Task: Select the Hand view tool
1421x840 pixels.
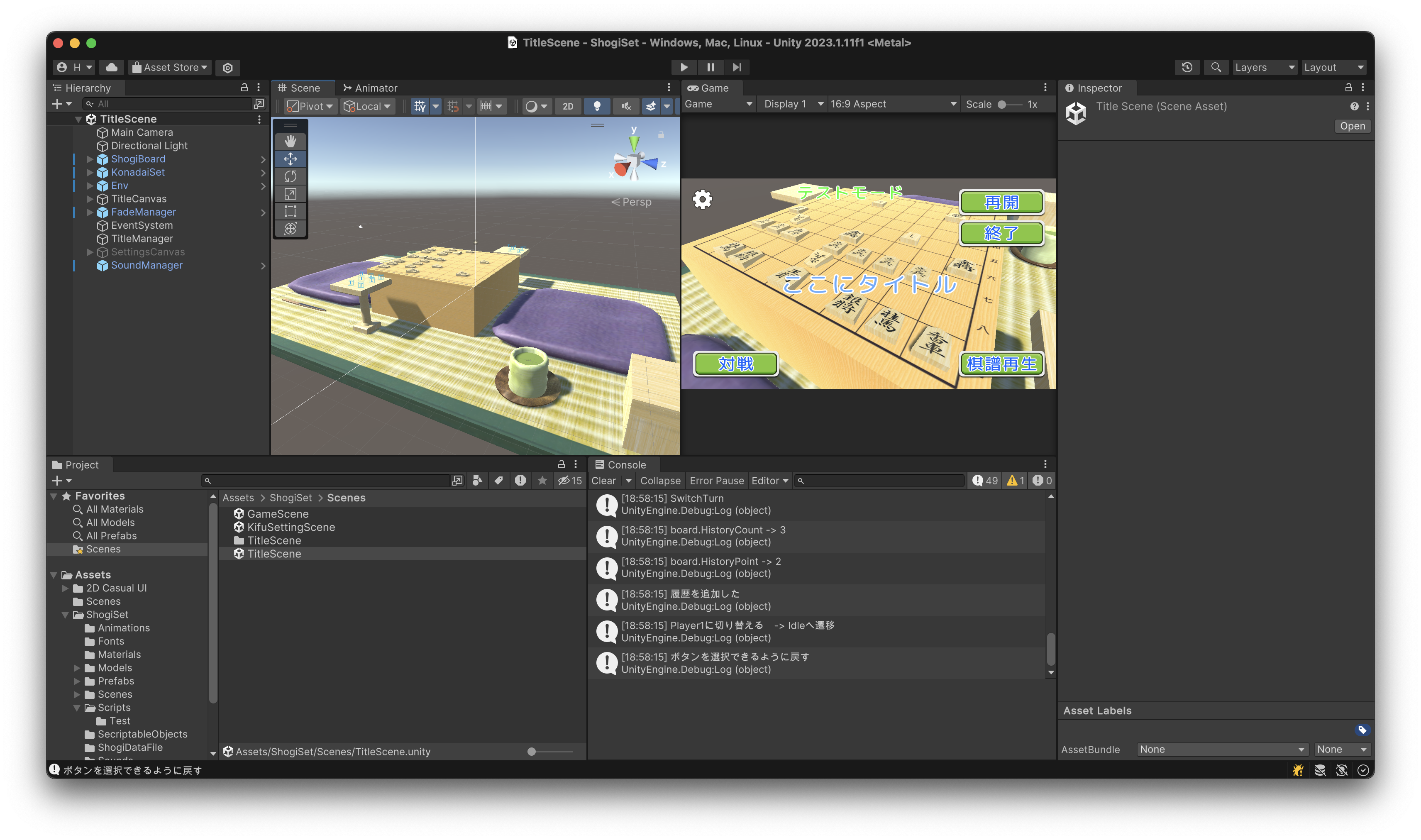Action: click(x=291, y=141)
